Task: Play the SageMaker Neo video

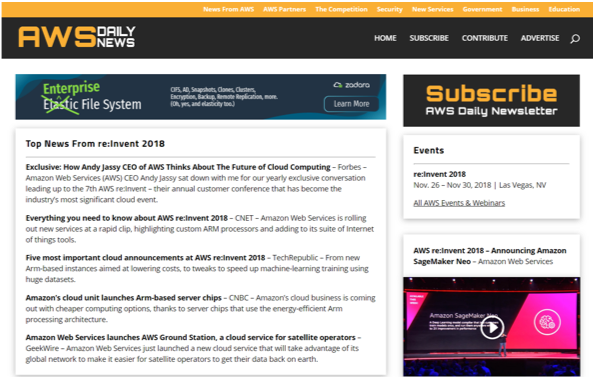Action: point(492,327)
